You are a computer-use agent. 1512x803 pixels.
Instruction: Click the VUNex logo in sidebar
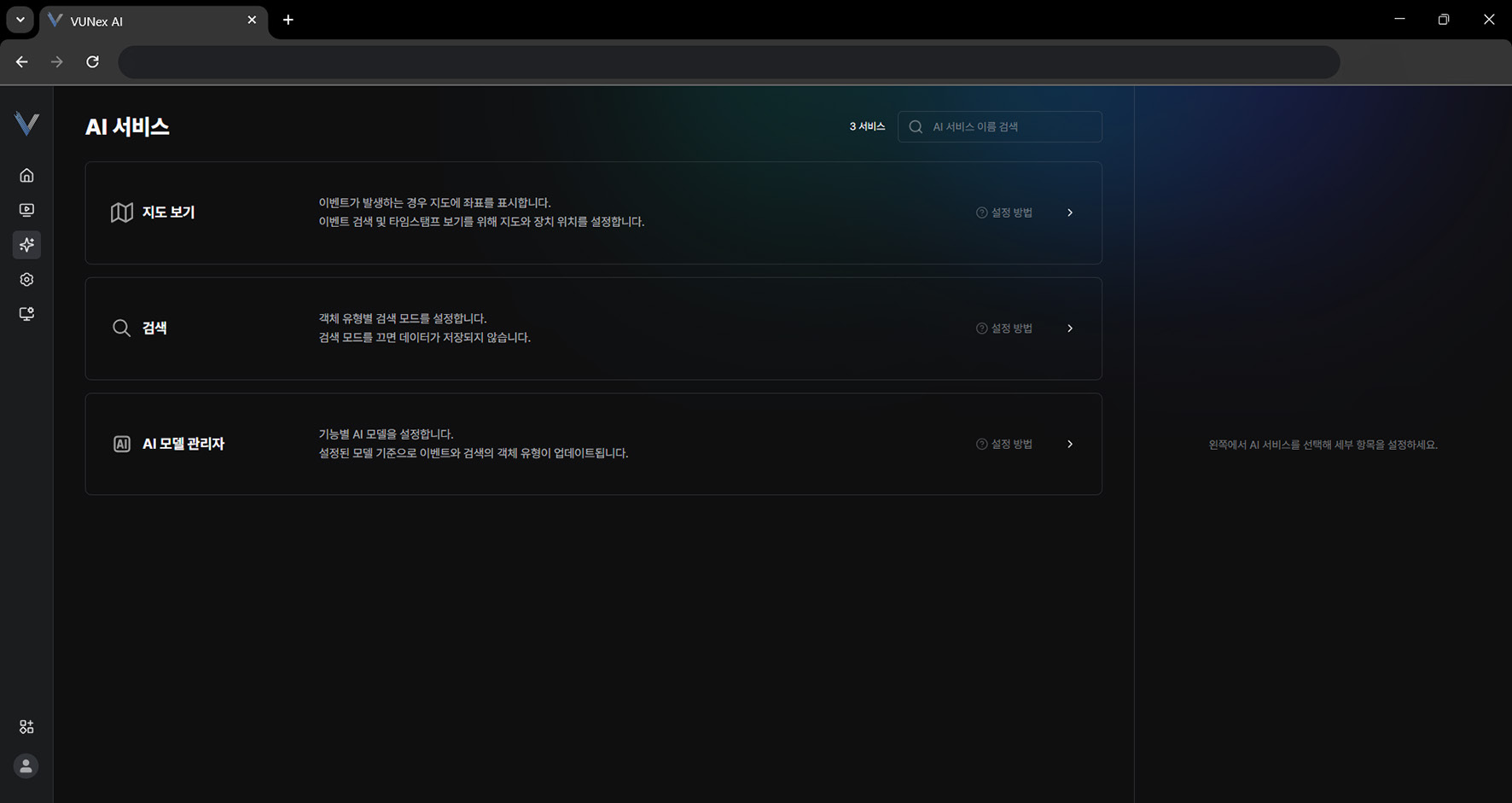click(x=26, y=124)
